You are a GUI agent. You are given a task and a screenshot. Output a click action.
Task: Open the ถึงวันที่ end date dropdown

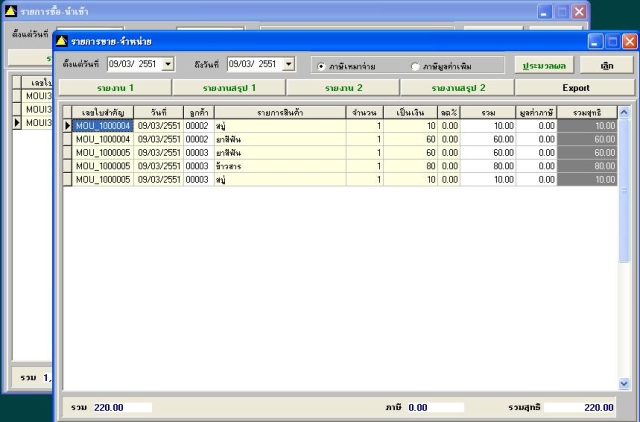coord(289,64)
